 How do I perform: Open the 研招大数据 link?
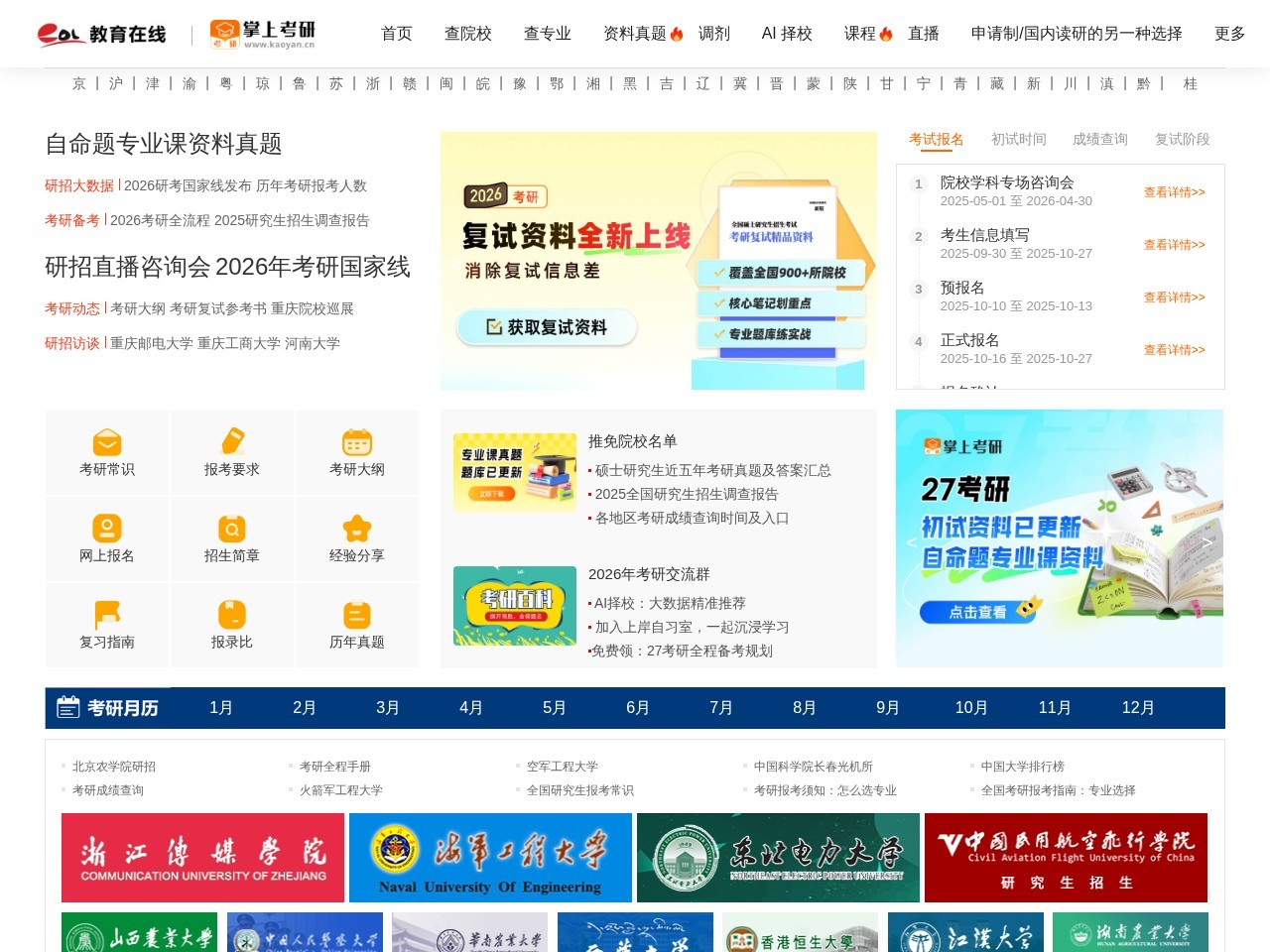(79, 185)
